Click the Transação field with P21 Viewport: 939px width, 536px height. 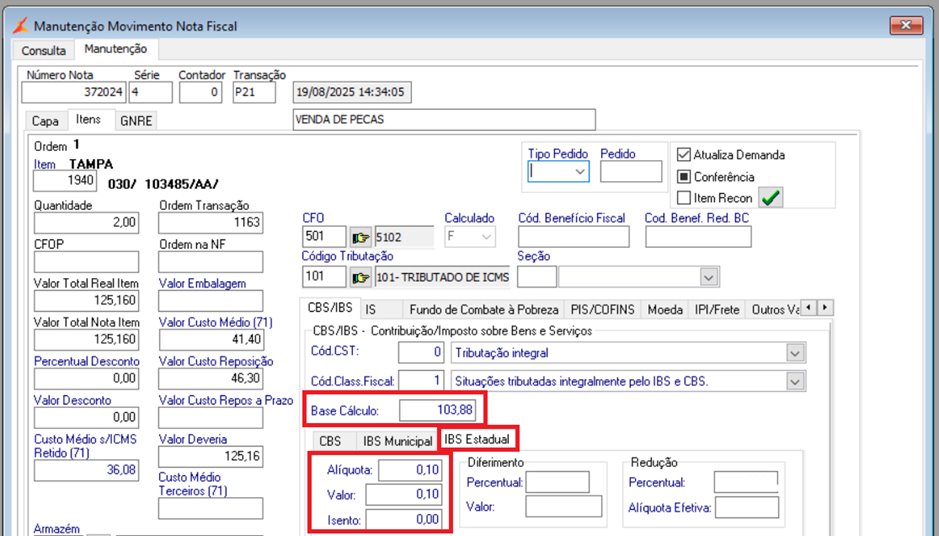point(255,92)
